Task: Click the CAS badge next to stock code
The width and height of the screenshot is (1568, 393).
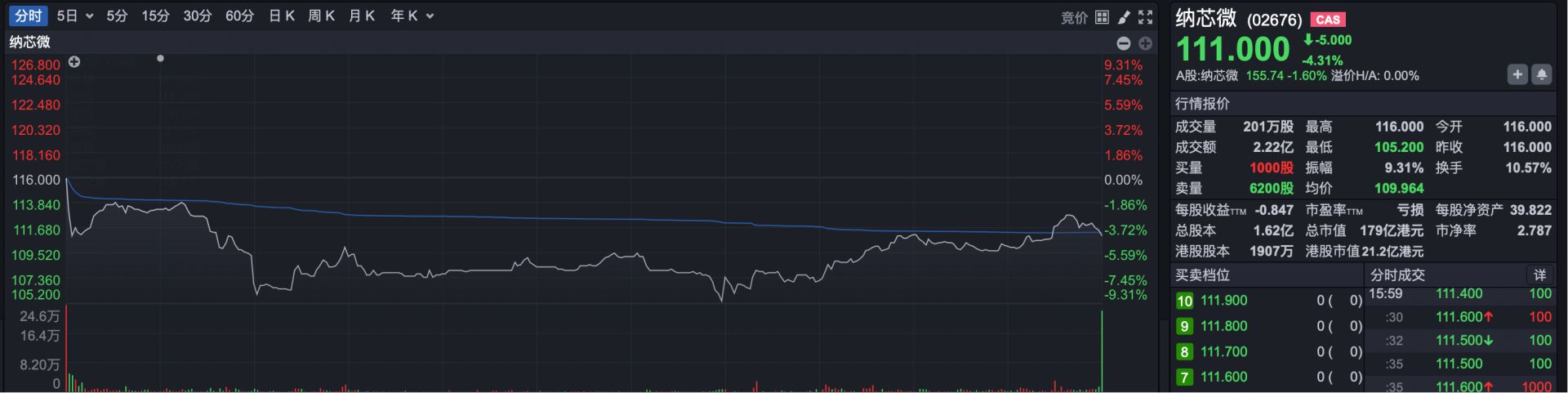Action: 1328,20
